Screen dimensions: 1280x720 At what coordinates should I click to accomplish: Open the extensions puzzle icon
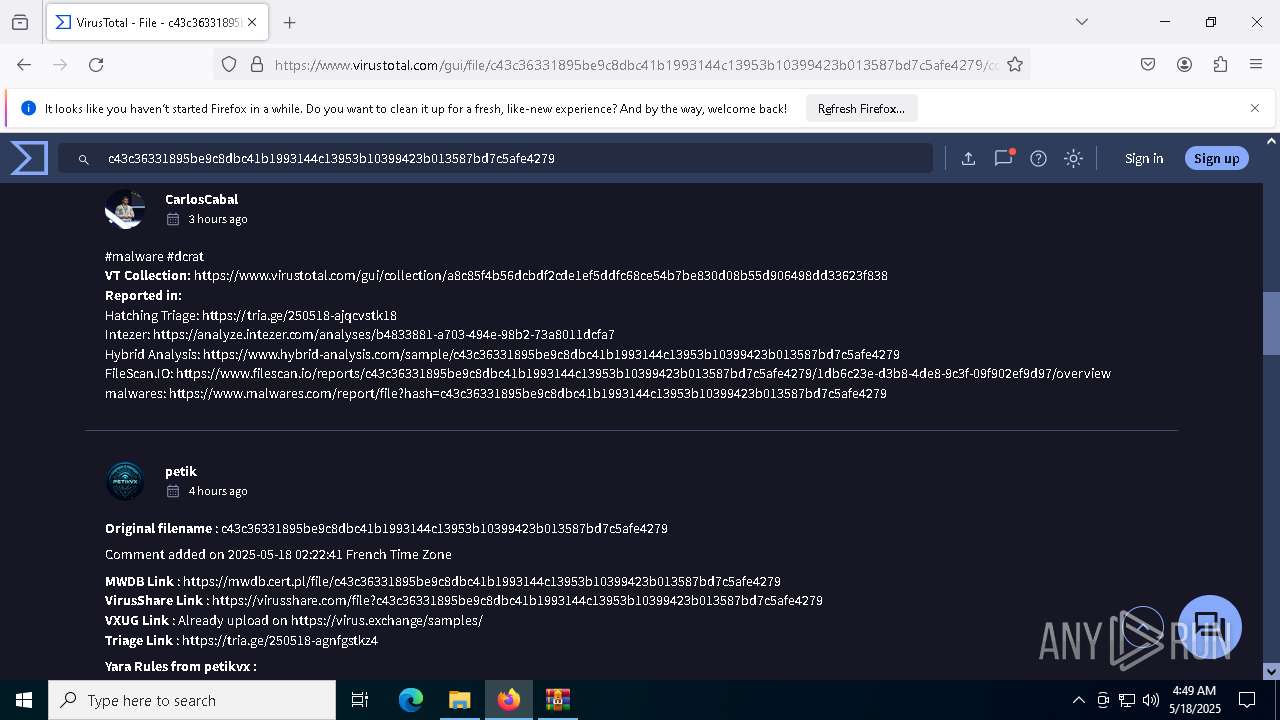tap(1220, 64)
